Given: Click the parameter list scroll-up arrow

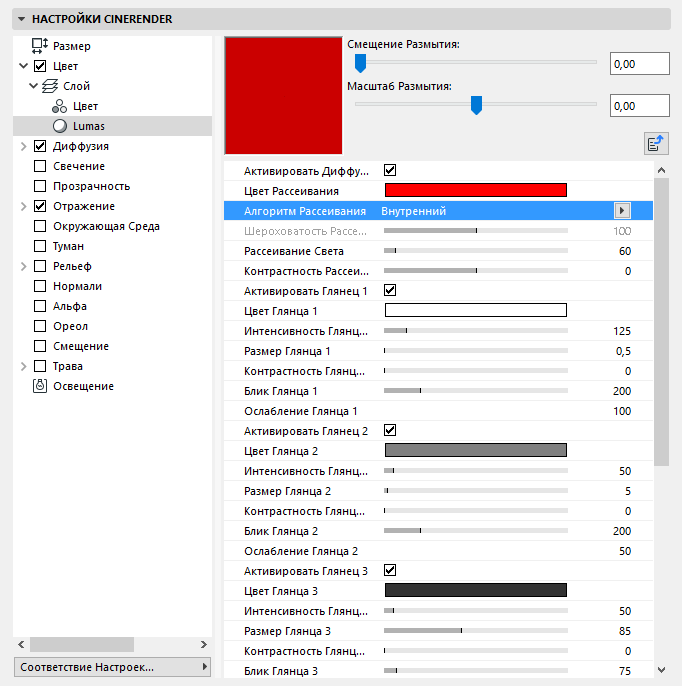Looking at the screenshot, I should click(x=661, y=170).
